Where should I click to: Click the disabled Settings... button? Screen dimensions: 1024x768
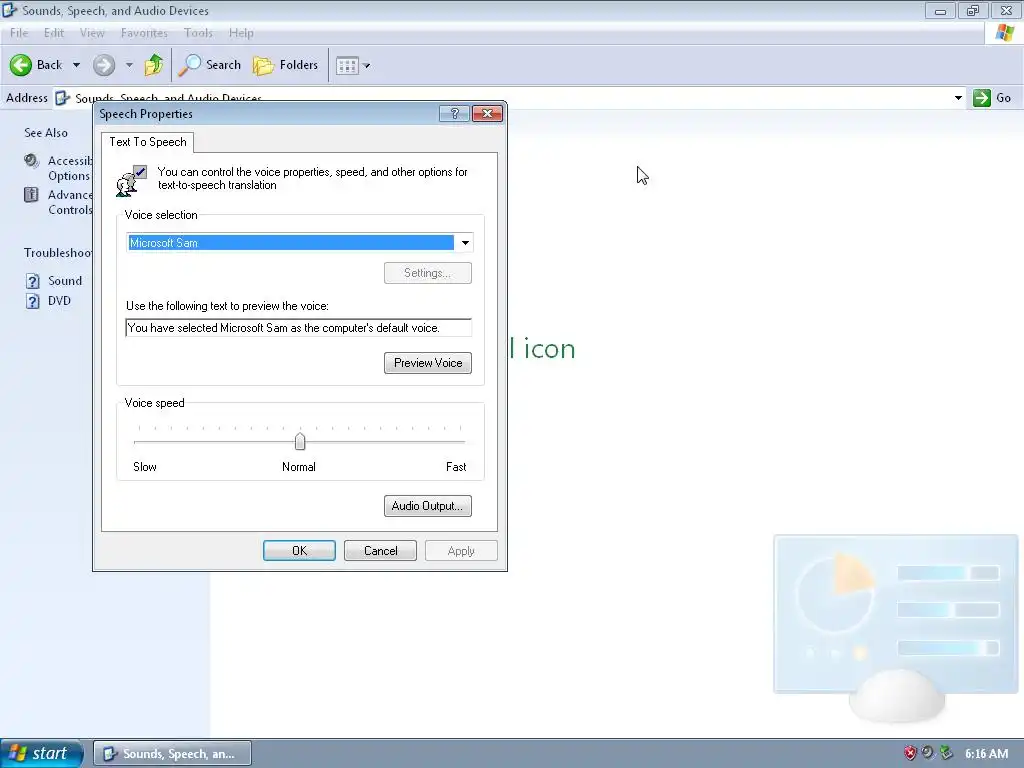(428, 273)
